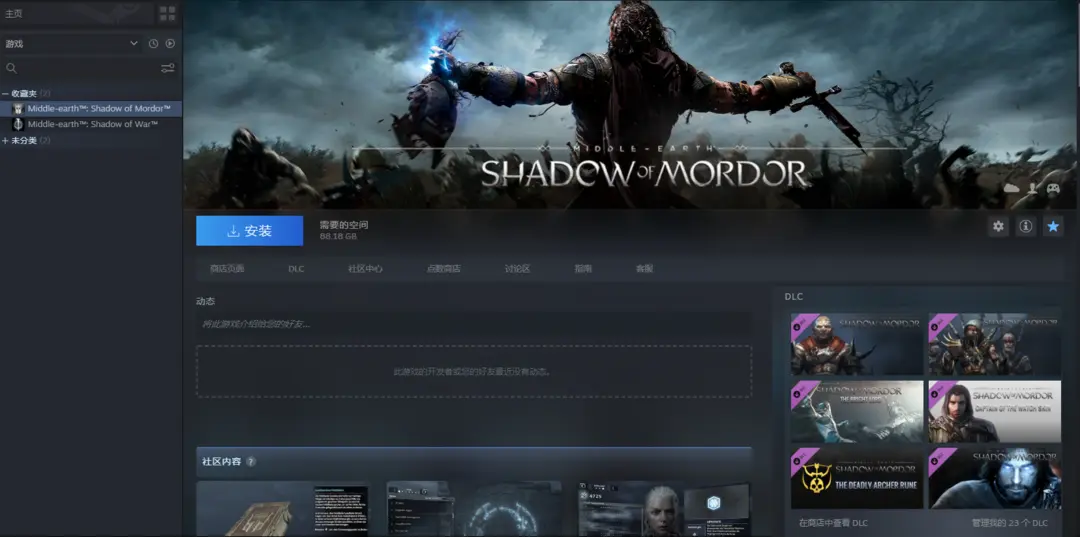Viewport: 1080px width, 537px height.
Task: Click the Shadow of War game icon
Action: coord(19,125)
